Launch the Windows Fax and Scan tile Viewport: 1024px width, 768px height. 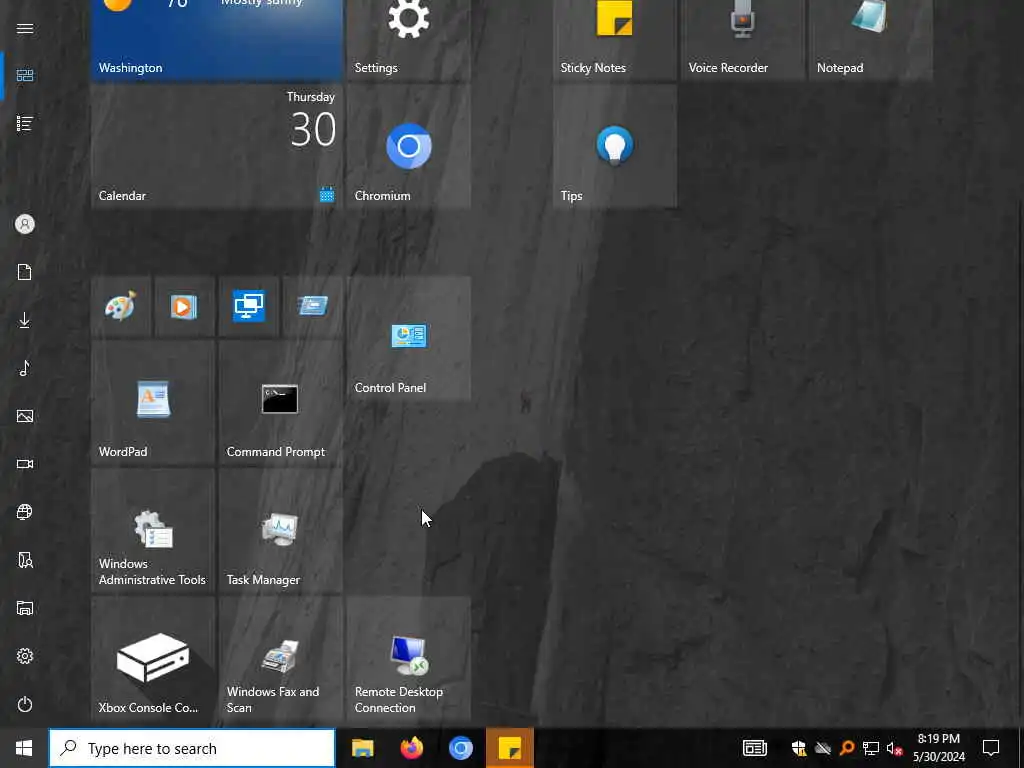click(x=281, y=658)
